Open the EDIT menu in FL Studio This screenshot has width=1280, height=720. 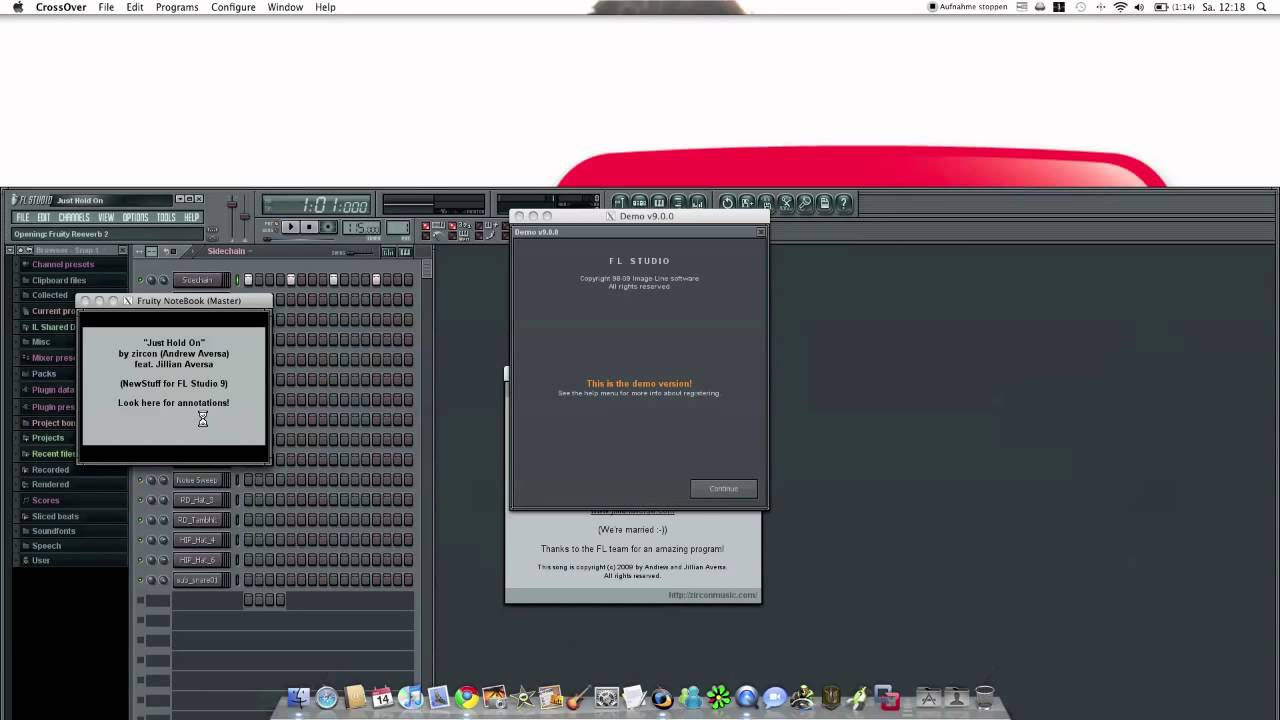(x=43, y=217)
